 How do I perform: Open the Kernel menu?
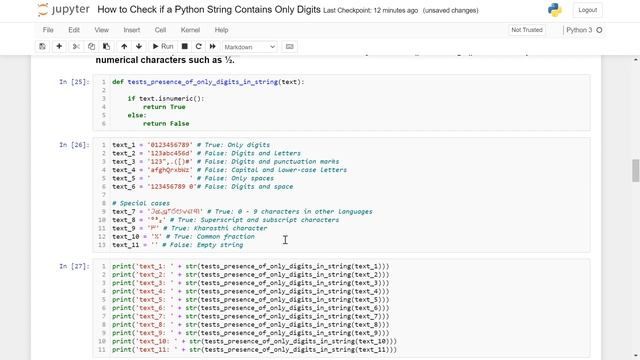click(x=190, y=30)
